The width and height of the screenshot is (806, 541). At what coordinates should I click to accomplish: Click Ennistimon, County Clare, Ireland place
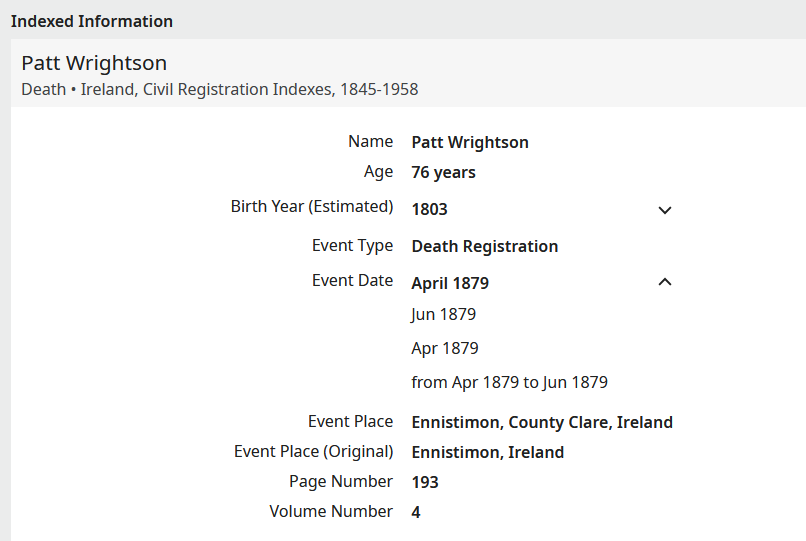[x=542, y=422]
